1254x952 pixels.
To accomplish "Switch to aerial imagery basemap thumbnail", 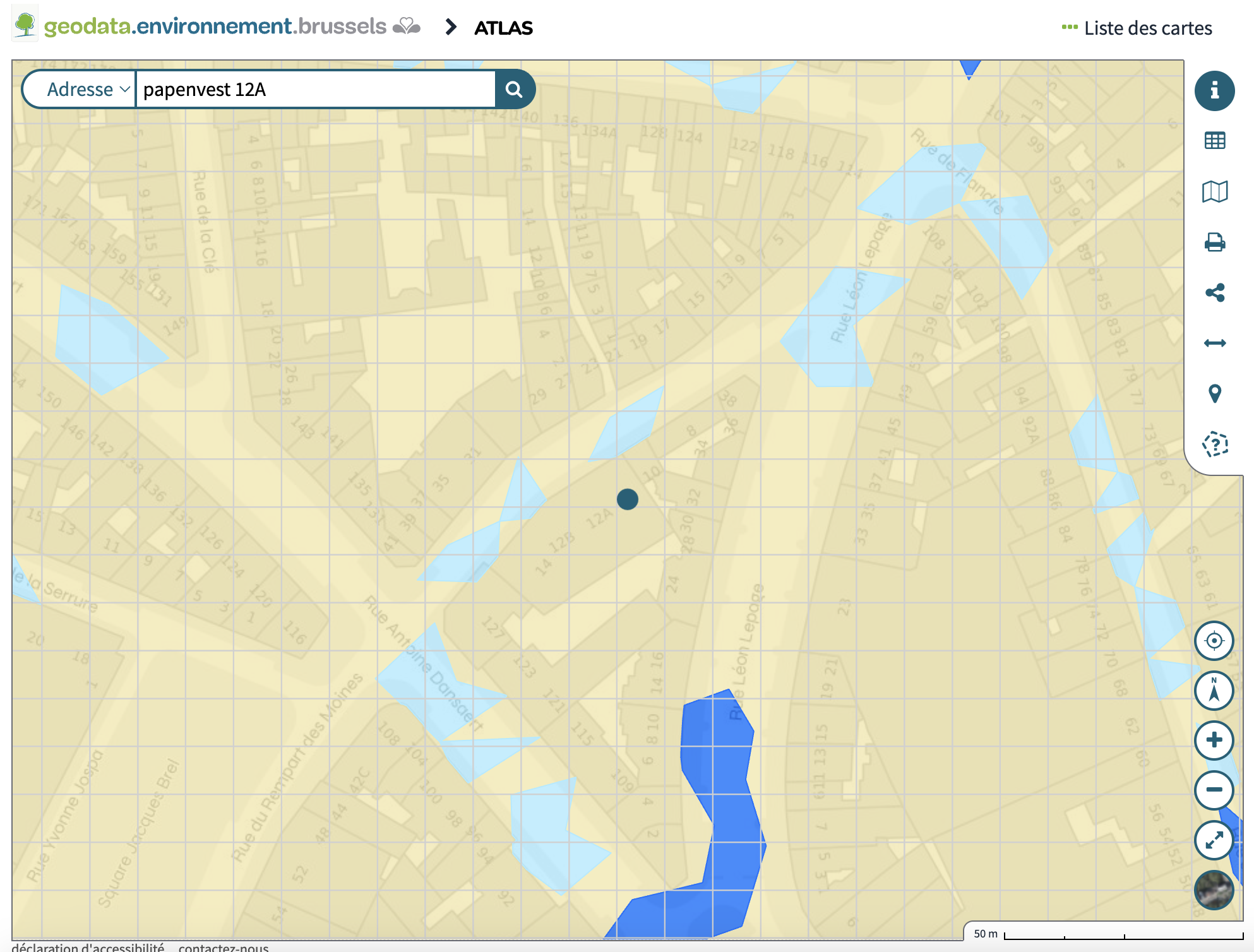I will 1213,890.
